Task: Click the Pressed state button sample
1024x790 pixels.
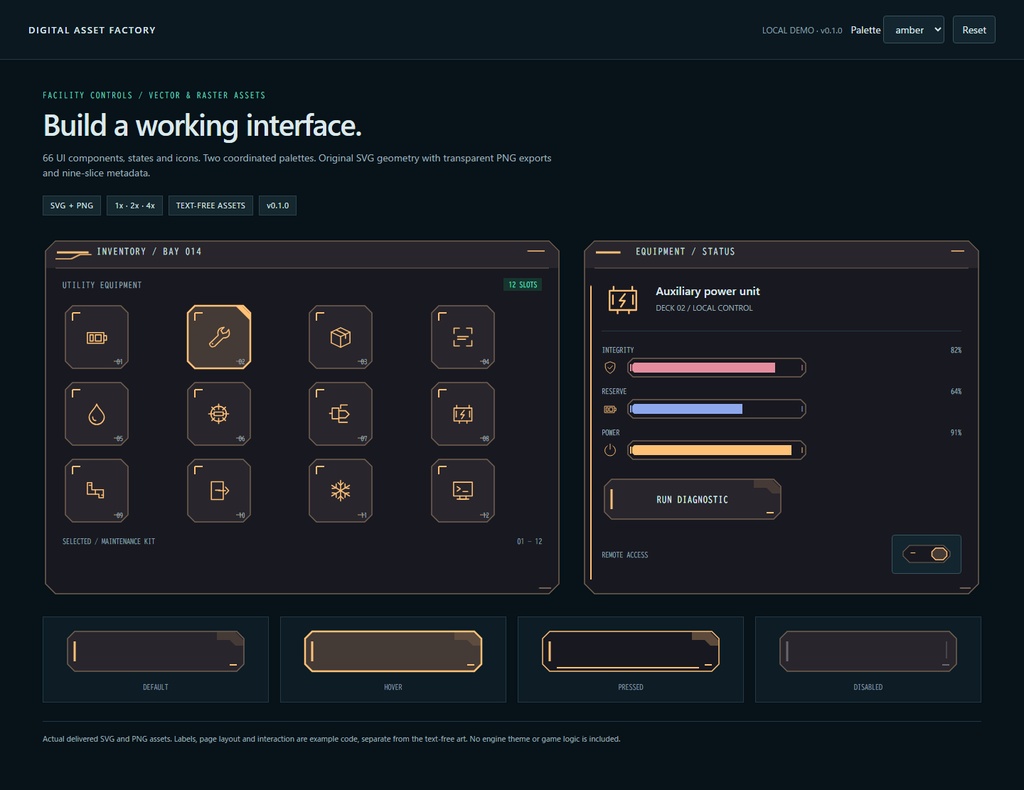Action: click(631, 651)
